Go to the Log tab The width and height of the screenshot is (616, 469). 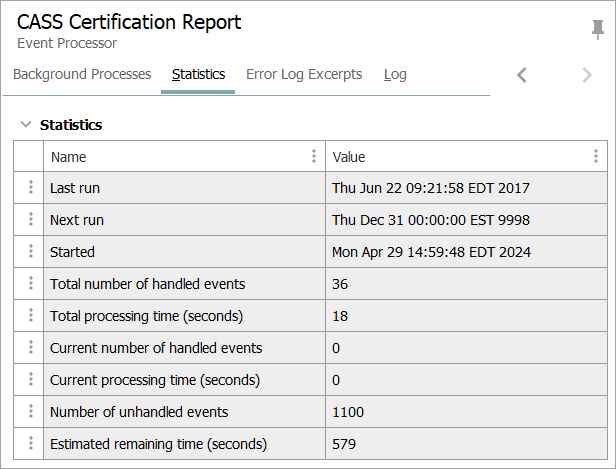(x=395, y=75)
